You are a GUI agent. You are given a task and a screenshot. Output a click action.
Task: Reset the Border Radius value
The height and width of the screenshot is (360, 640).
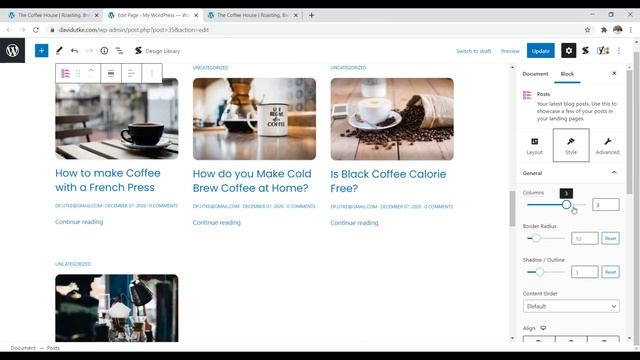610,238
